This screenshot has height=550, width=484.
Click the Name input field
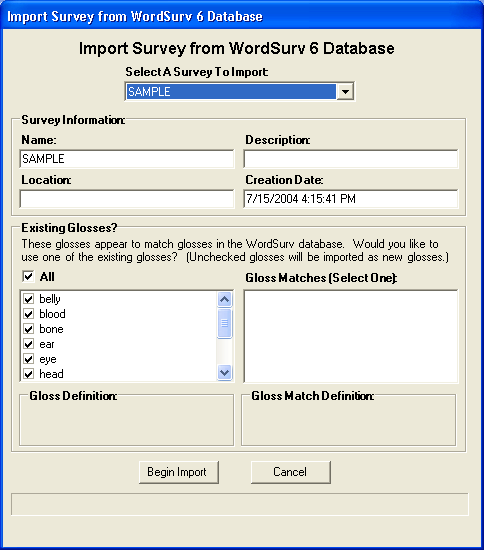(x=127, y=159)
